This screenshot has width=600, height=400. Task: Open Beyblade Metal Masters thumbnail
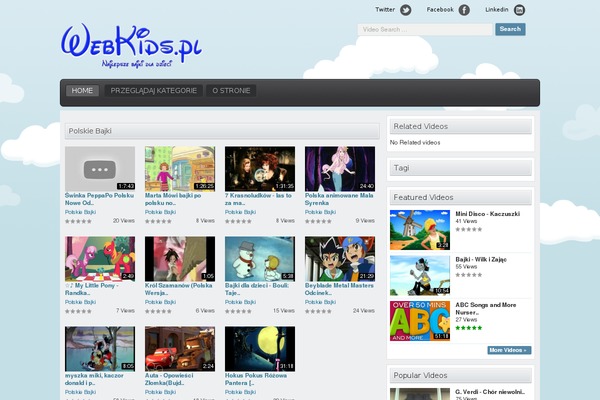pos(340,259)
